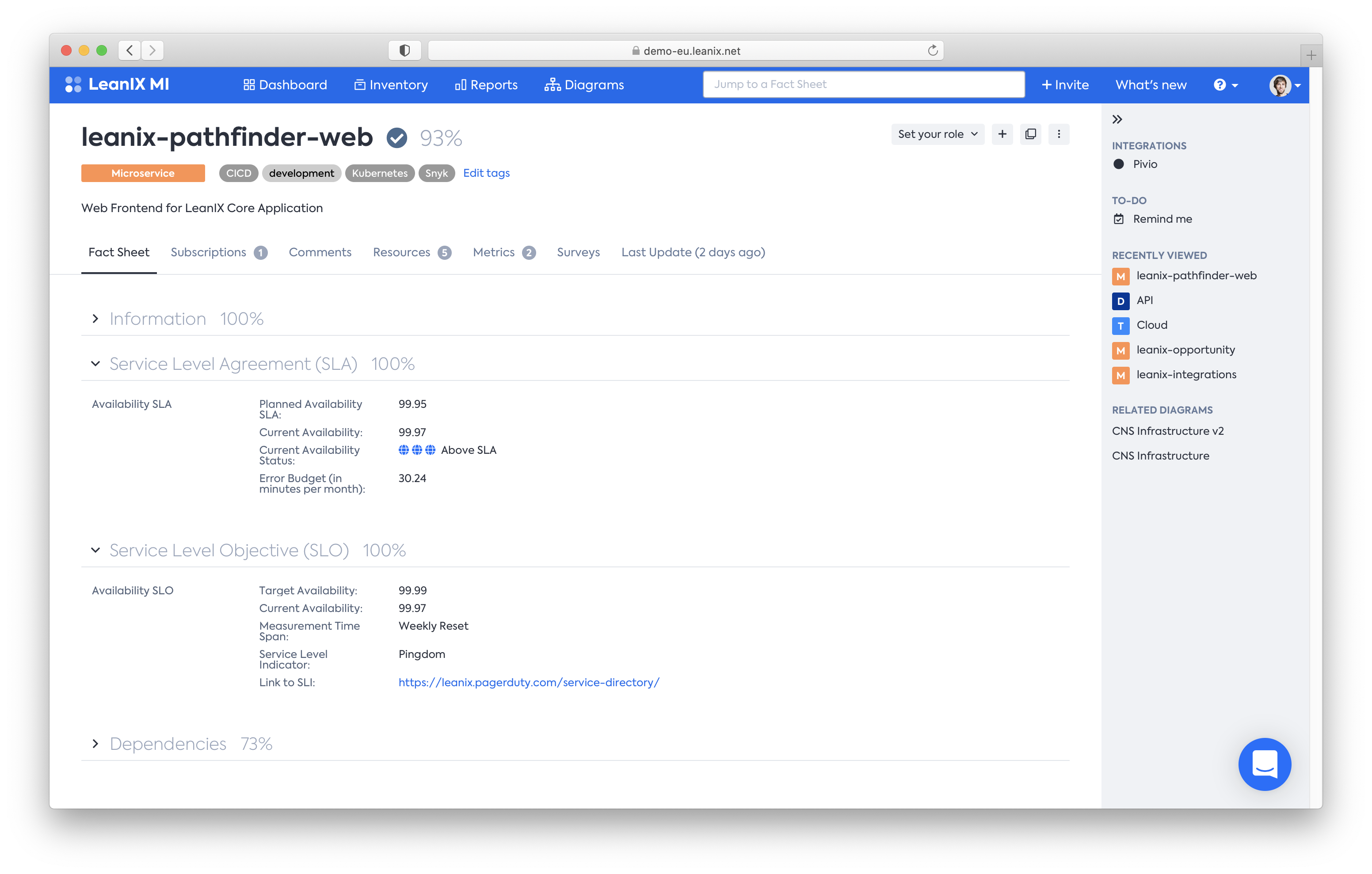
Task: Open recently viewed leanix-integrations
Action: (x=1186, y=374)
